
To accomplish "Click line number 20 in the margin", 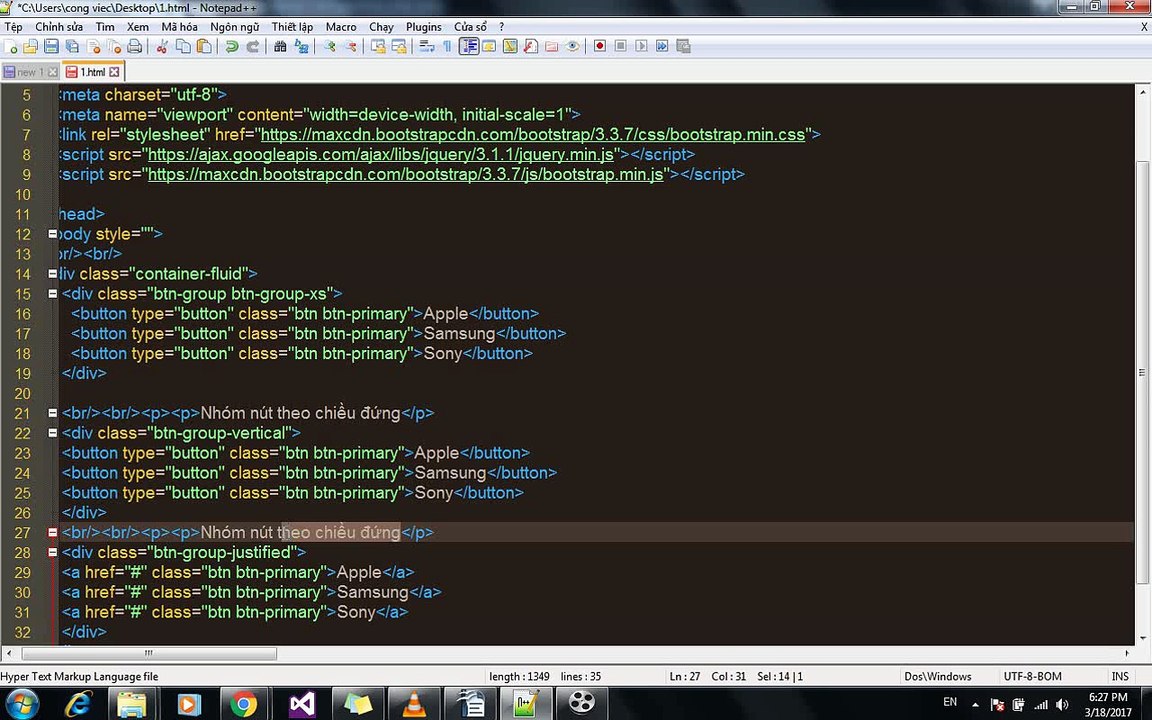I will 23,393.
